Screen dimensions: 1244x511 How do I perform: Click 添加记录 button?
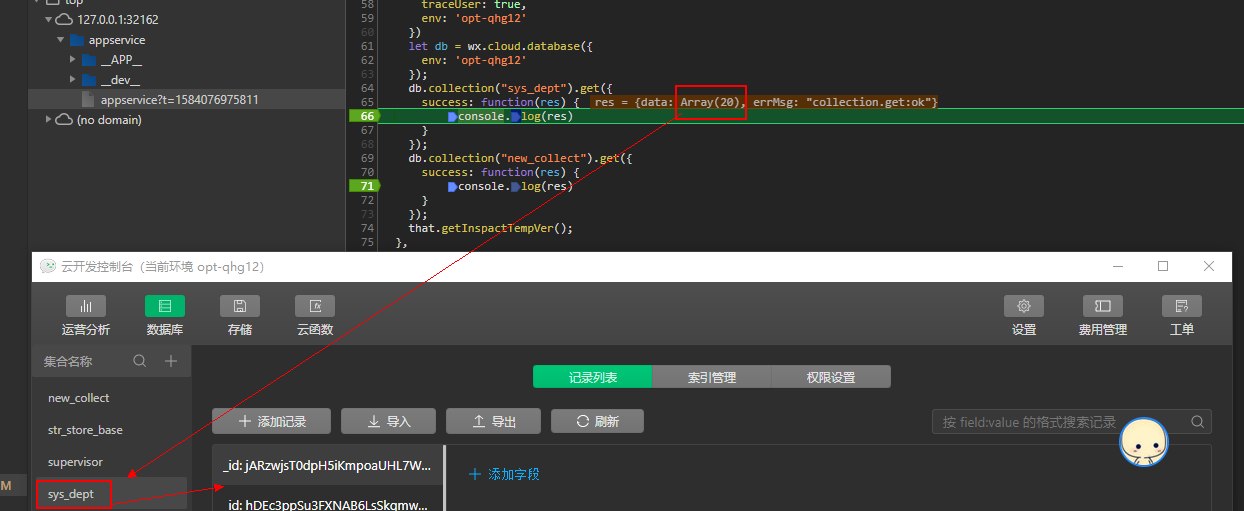[x=271, y=421]
